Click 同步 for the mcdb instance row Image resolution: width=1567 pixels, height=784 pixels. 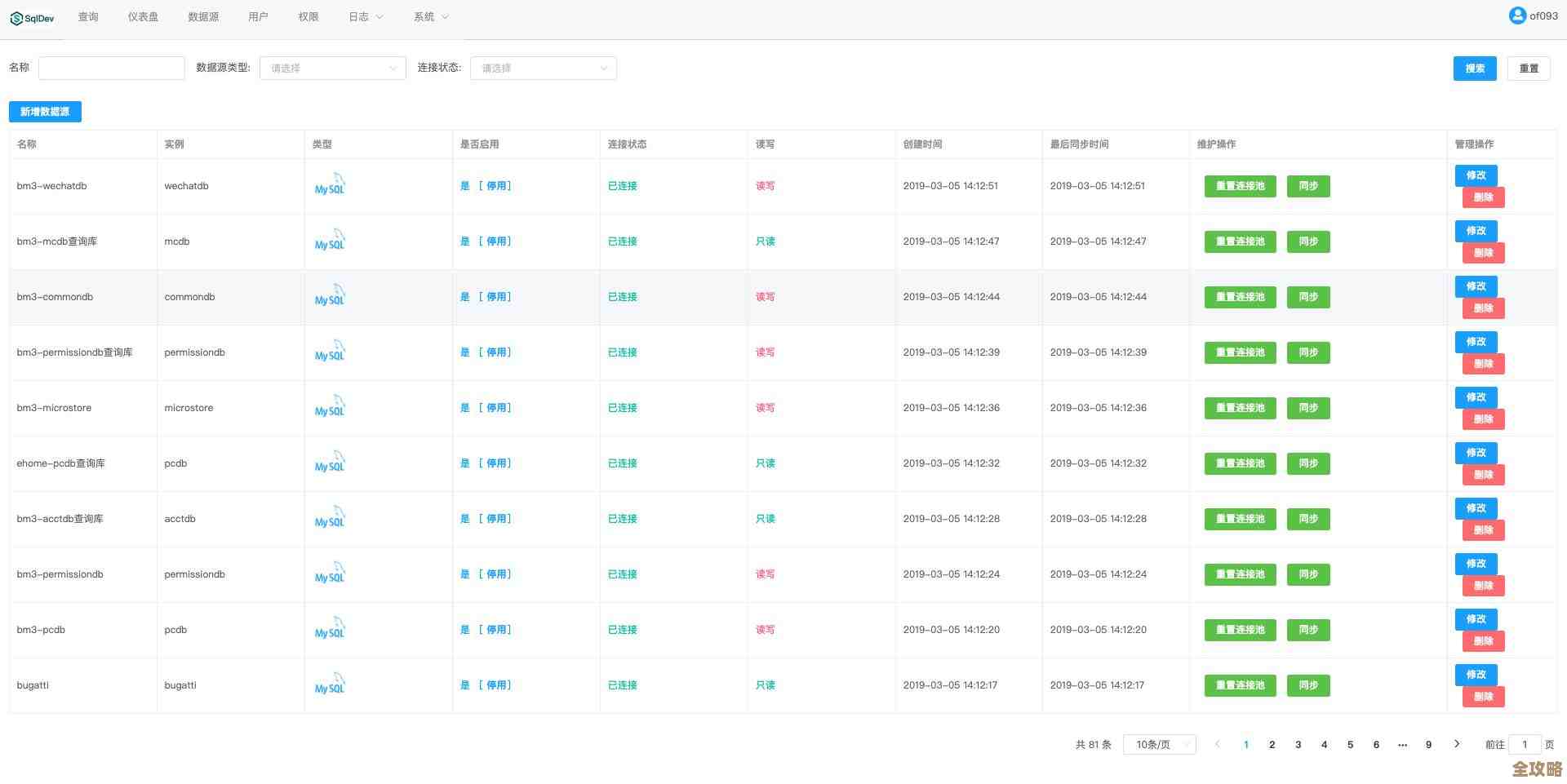point(1307,241)
